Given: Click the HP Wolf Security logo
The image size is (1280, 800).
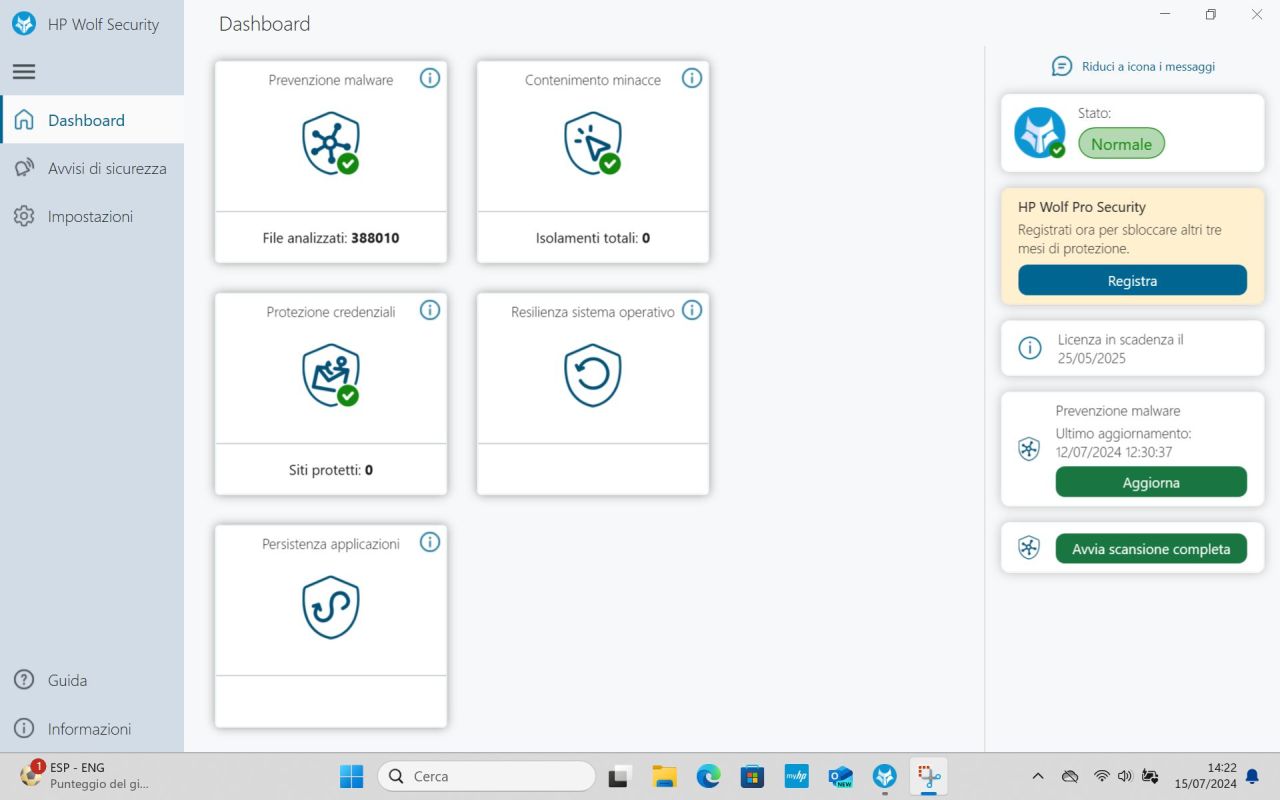Looking at the screenshot, I should pos(24,24).
